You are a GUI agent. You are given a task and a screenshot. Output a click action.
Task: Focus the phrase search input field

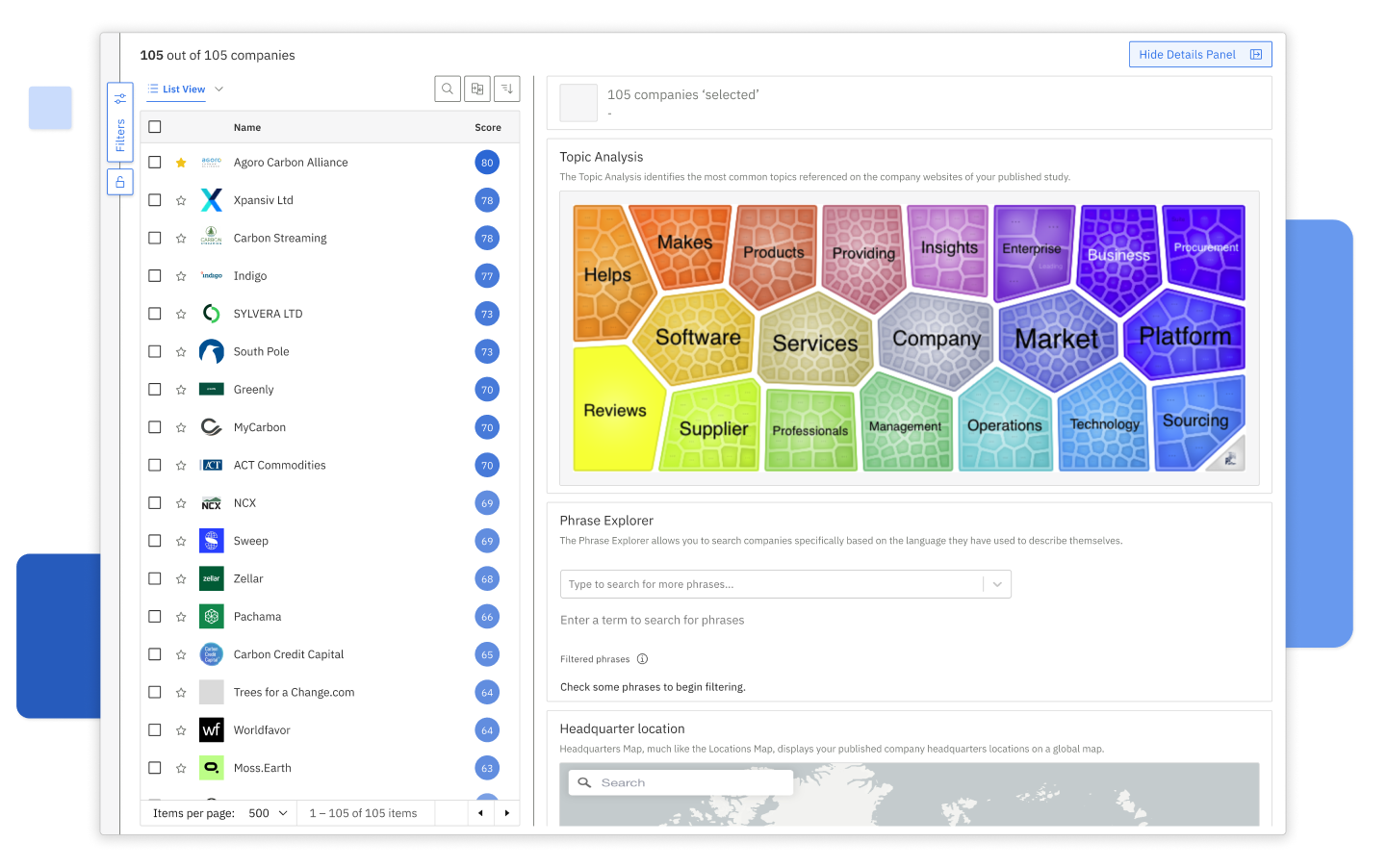(x=772, y=584)
